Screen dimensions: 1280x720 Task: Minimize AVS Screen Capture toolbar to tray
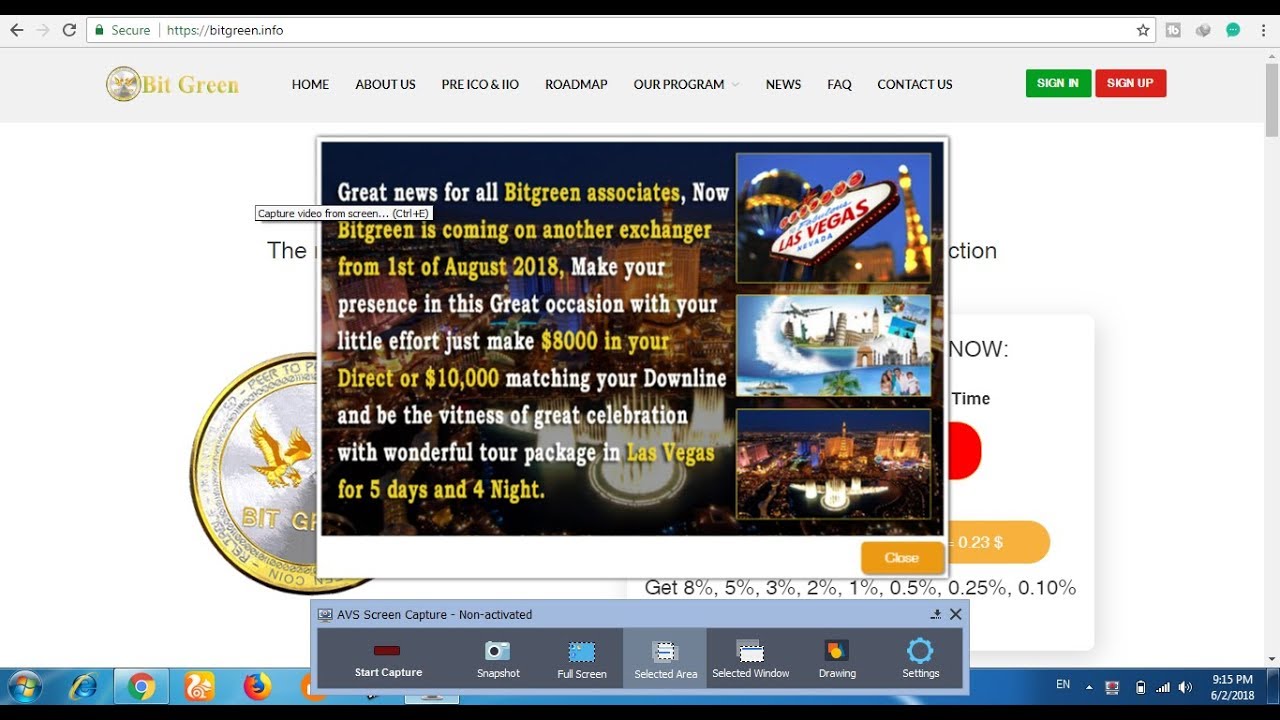pos(936,614)
